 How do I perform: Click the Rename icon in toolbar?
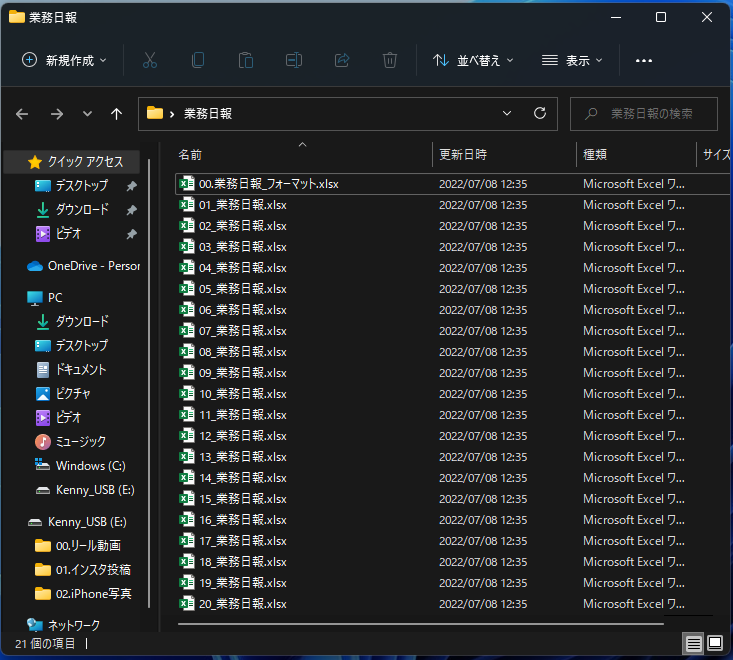point(294,60)
